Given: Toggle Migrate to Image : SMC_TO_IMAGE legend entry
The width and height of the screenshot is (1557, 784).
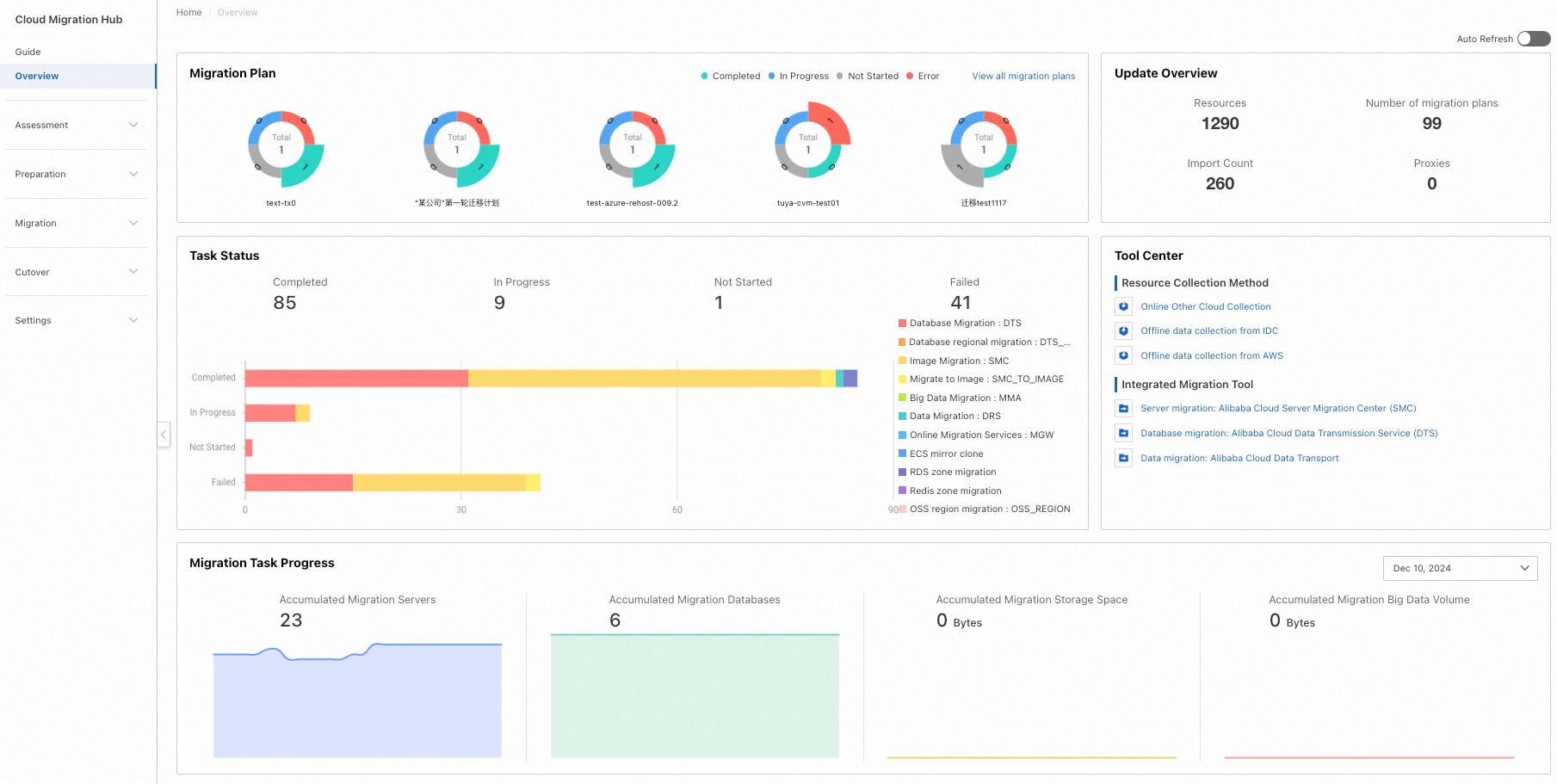Looking at the screenshot, I should point(981,379).
